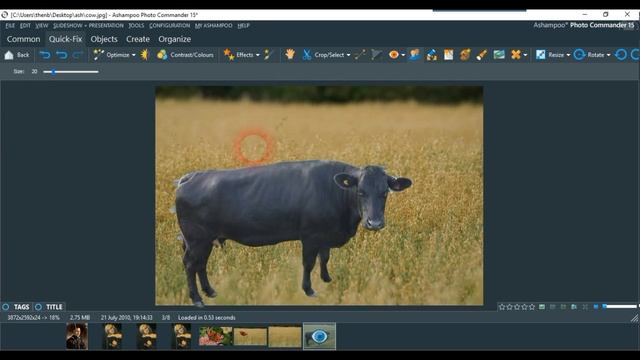Open the red-eye tool dropdown arrow
640x360 pixels.
[x=403, y=55]
